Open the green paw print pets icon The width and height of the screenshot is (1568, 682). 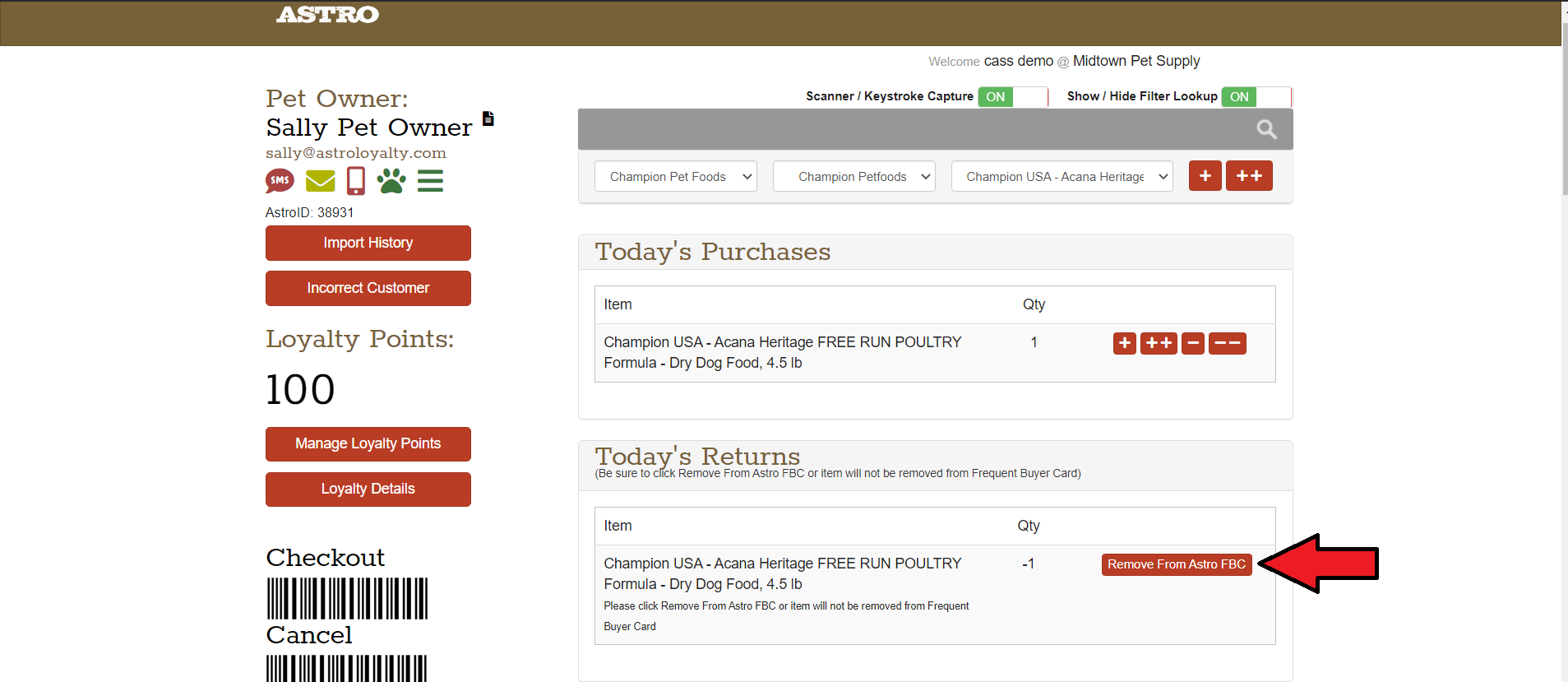(391, 180)
